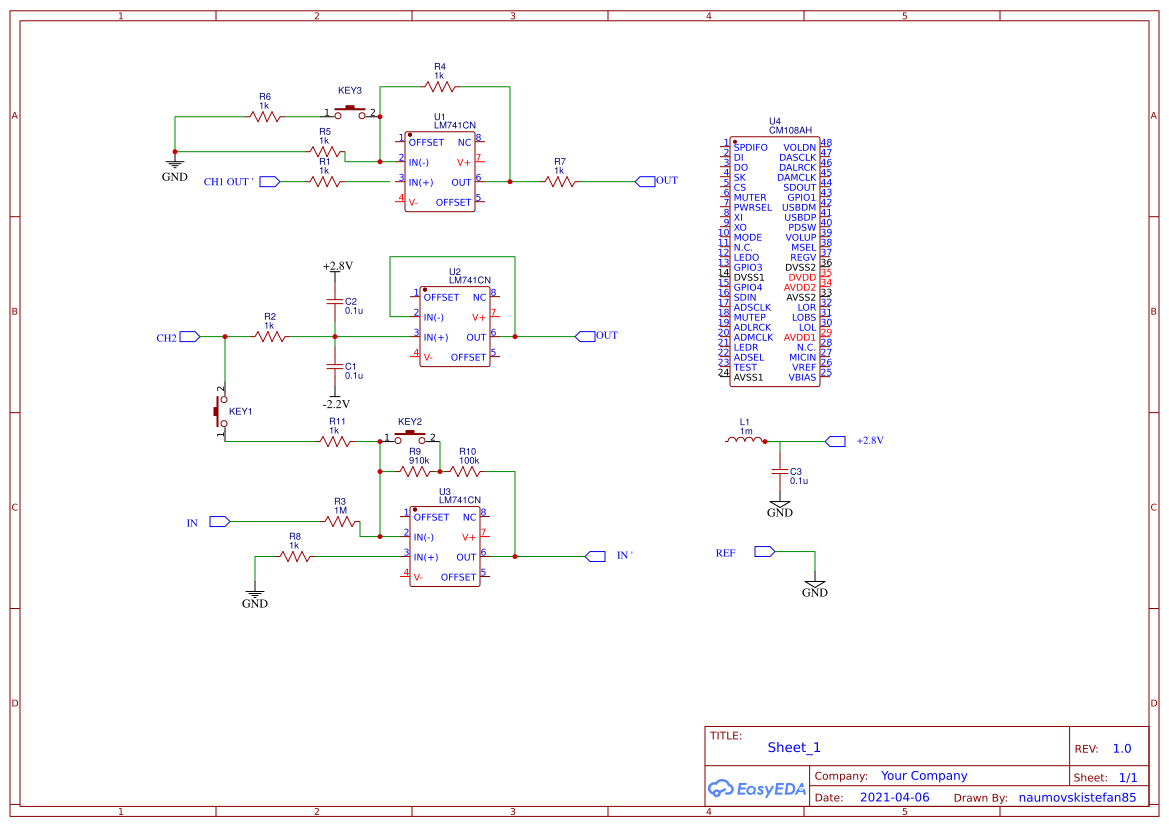
Task: Select capacitor C2 0.1u
Action: (x=334, y=302)
